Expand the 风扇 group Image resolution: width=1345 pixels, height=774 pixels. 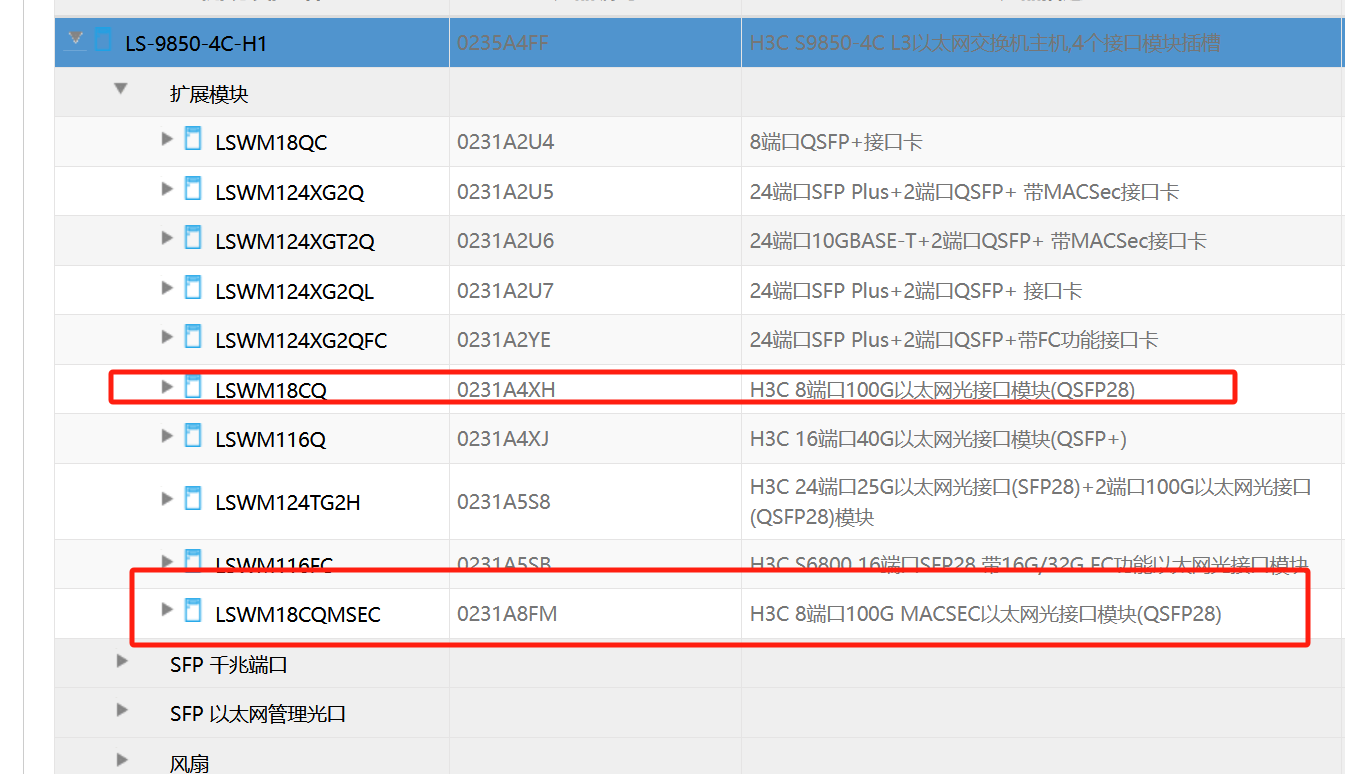122,759
